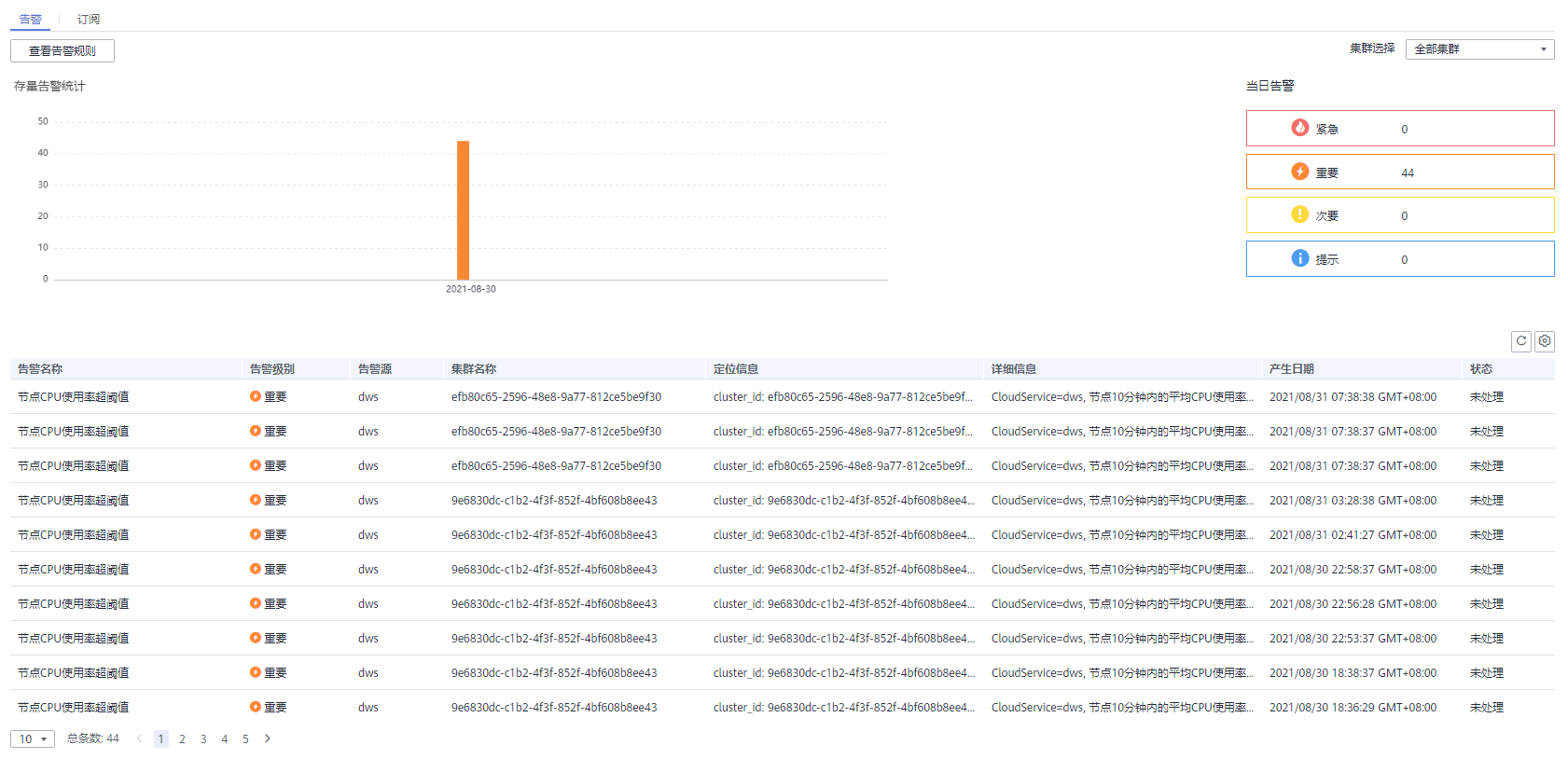Open the 集群选择 cluster dropdown
The width and height of the screenshot is (1568, 759).
[1479, 49]
